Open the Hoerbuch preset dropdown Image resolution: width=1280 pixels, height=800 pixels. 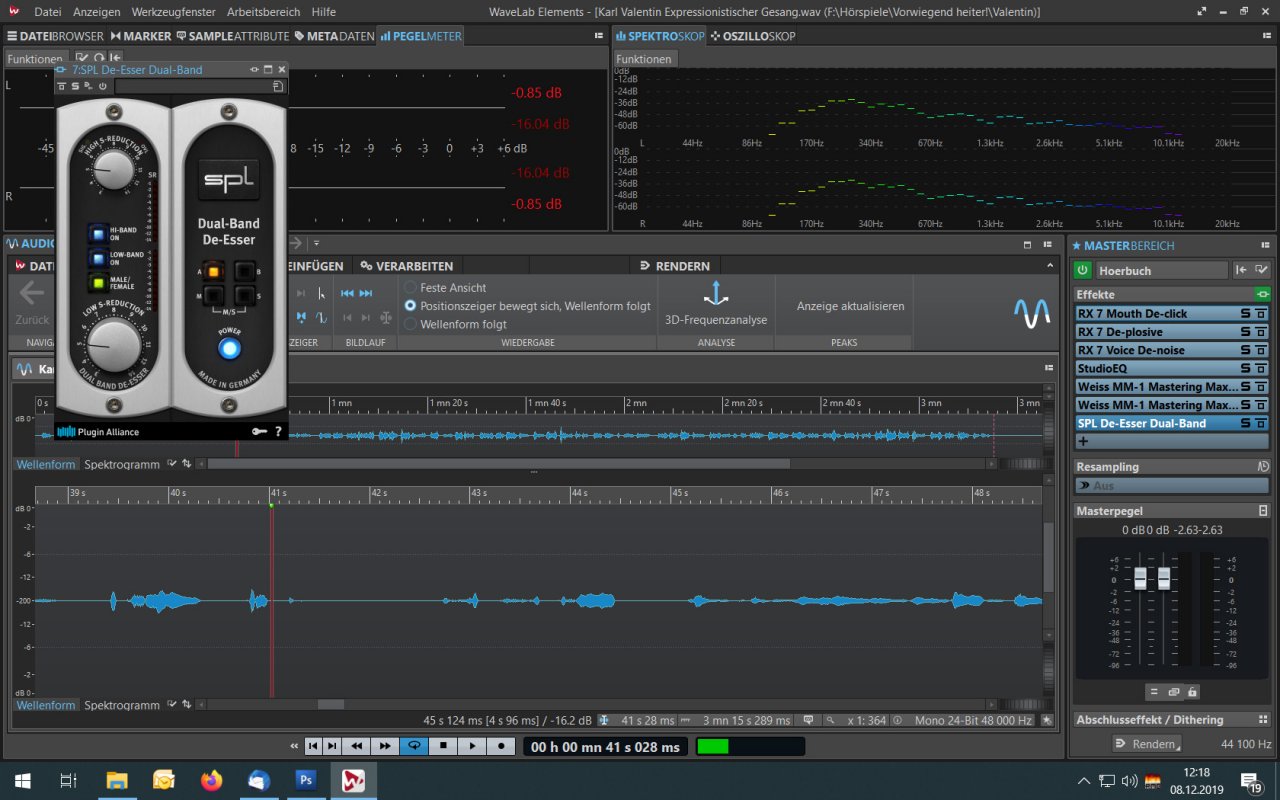click(1161, 270)
